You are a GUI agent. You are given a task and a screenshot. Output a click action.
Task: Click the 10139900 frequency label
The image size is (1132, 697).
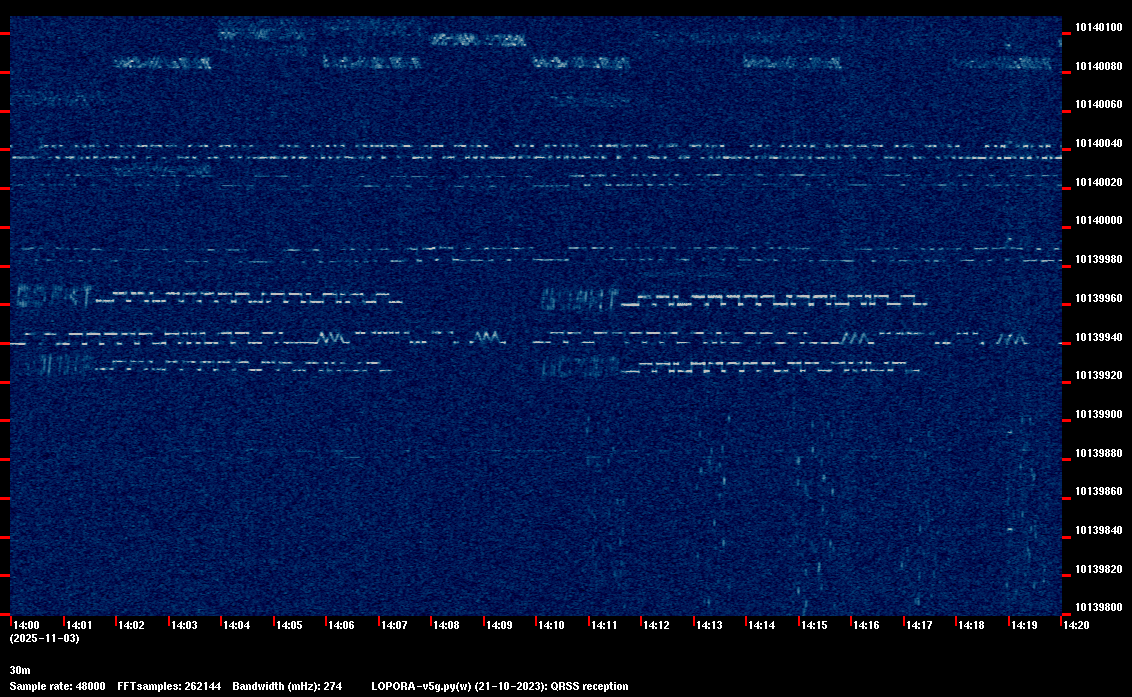(1099, 415)
